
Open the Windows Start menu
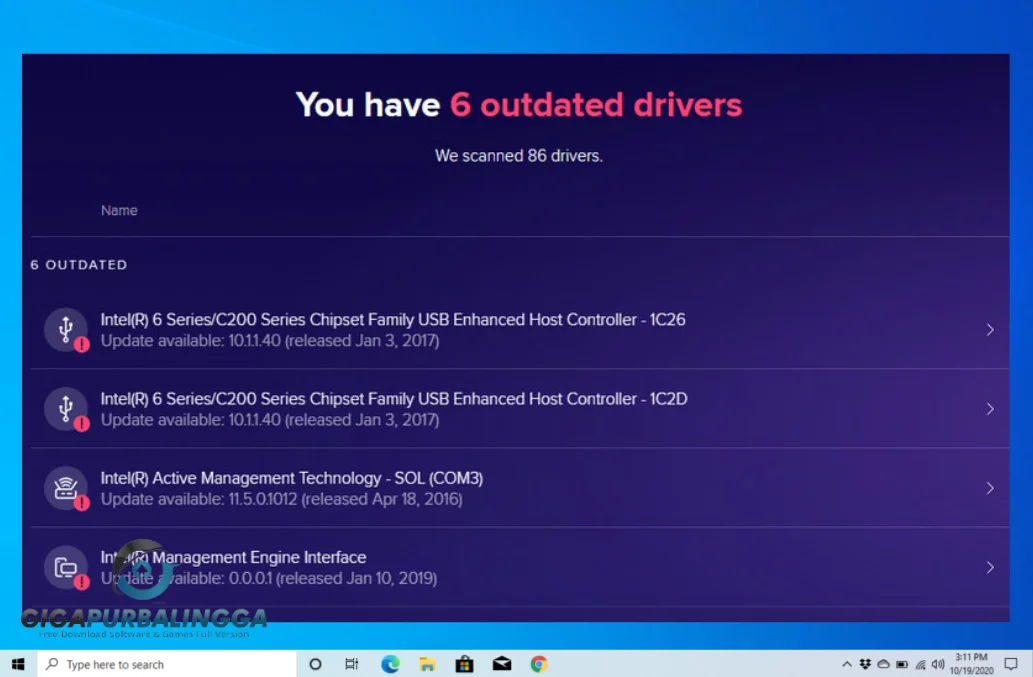coord(18,664)
